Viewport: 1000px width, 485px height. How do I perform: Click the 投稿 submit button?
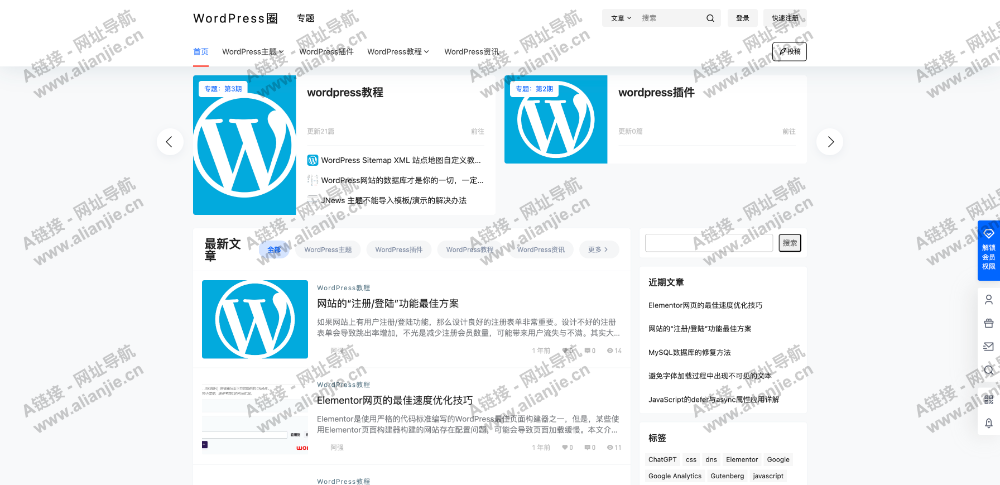[x=790, y=52]
